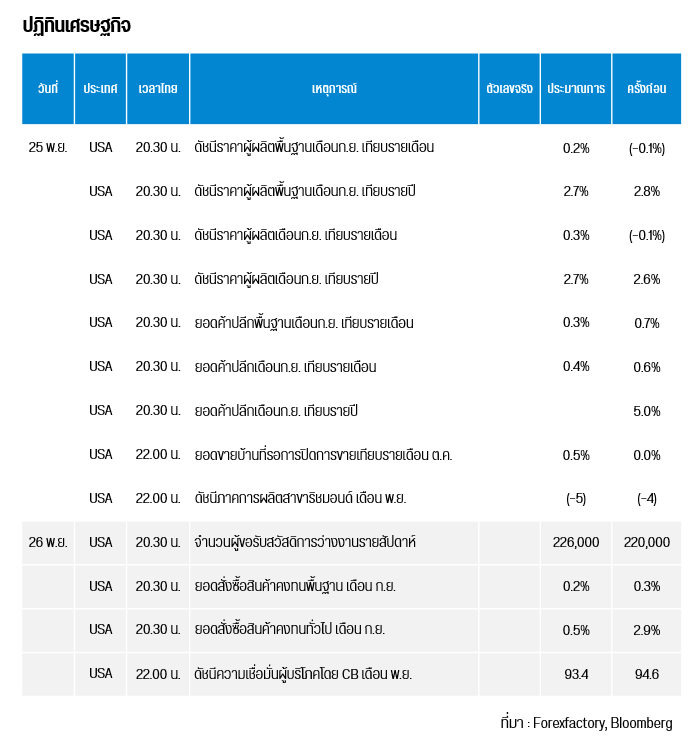699x744 pixels.
Task: Click the วันที่ column header
Action: click(x=48, y=89)
